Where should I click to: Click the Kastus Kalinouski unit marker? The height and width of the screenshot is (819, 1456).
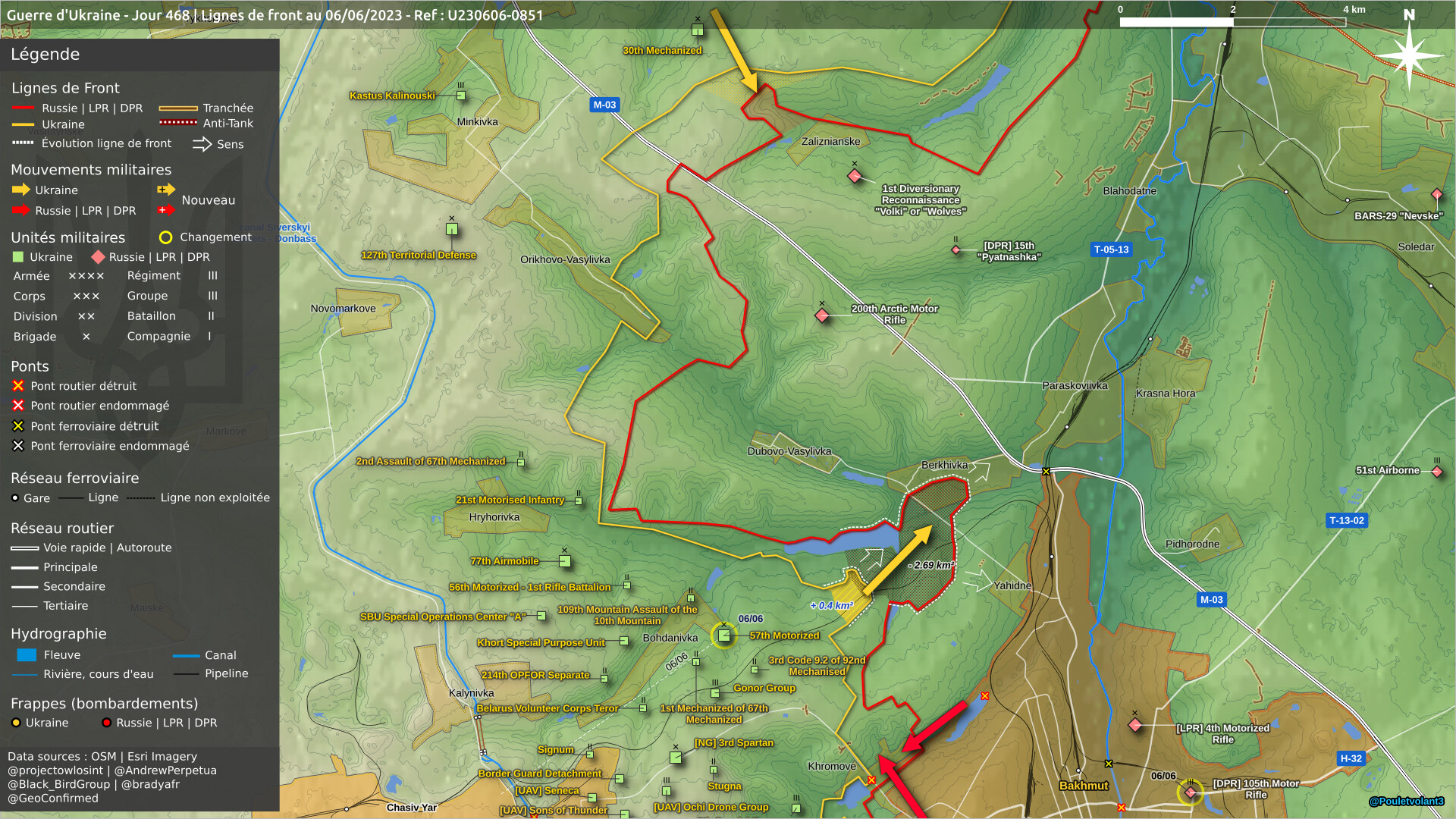(x=461, y=96)
